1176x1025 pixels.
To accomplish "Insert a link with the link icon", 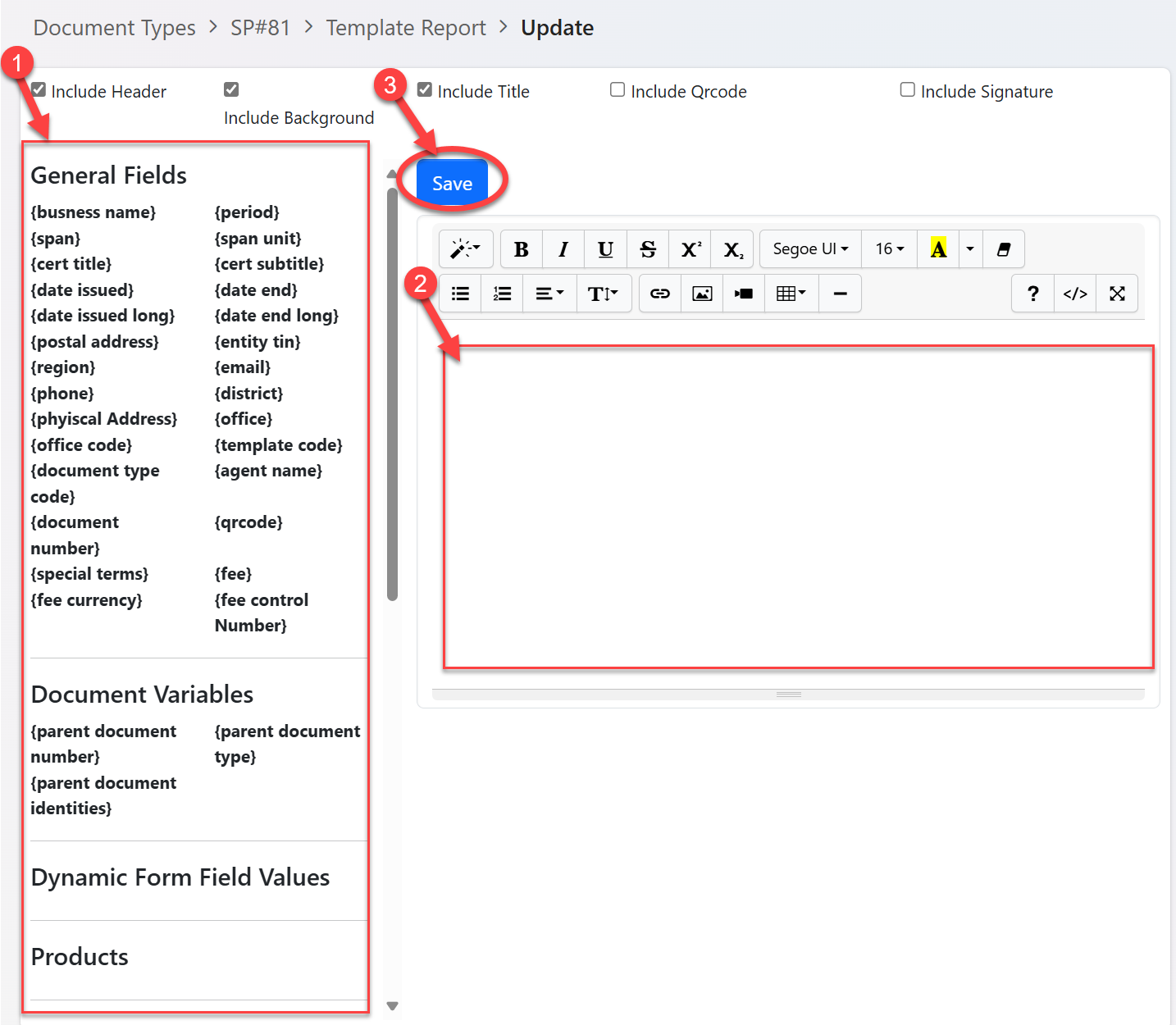I will (x=660, y=294).
